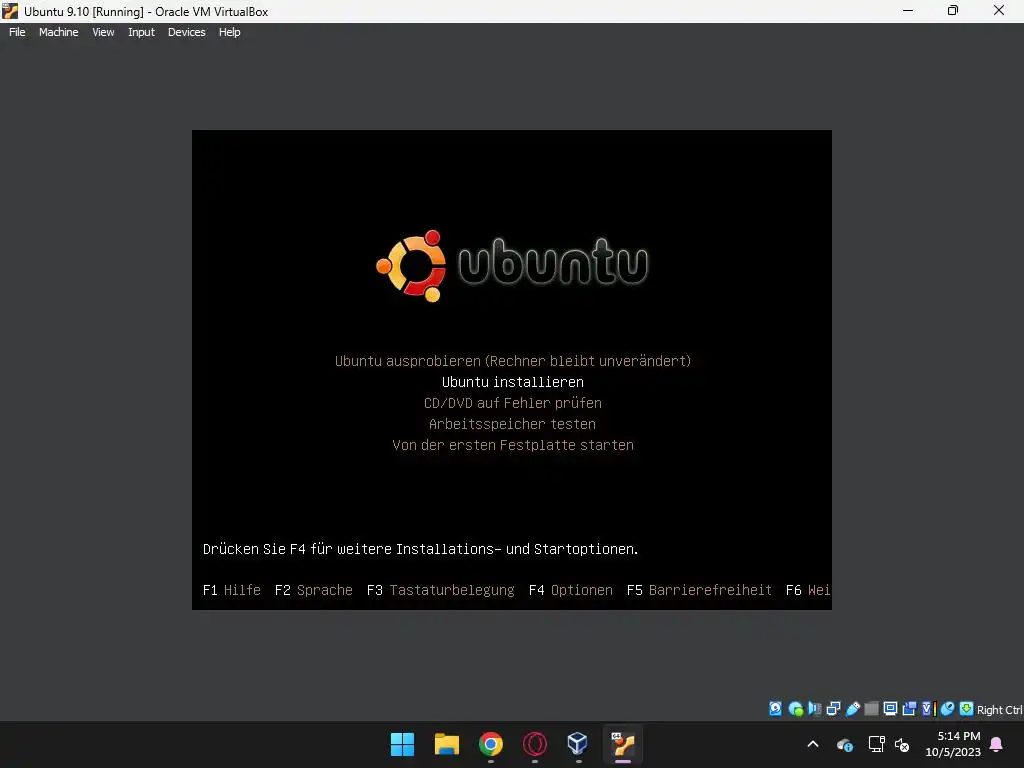Click the F4 Optionen option
Viewport: 1024px width, 768px height.
(571, 590)
